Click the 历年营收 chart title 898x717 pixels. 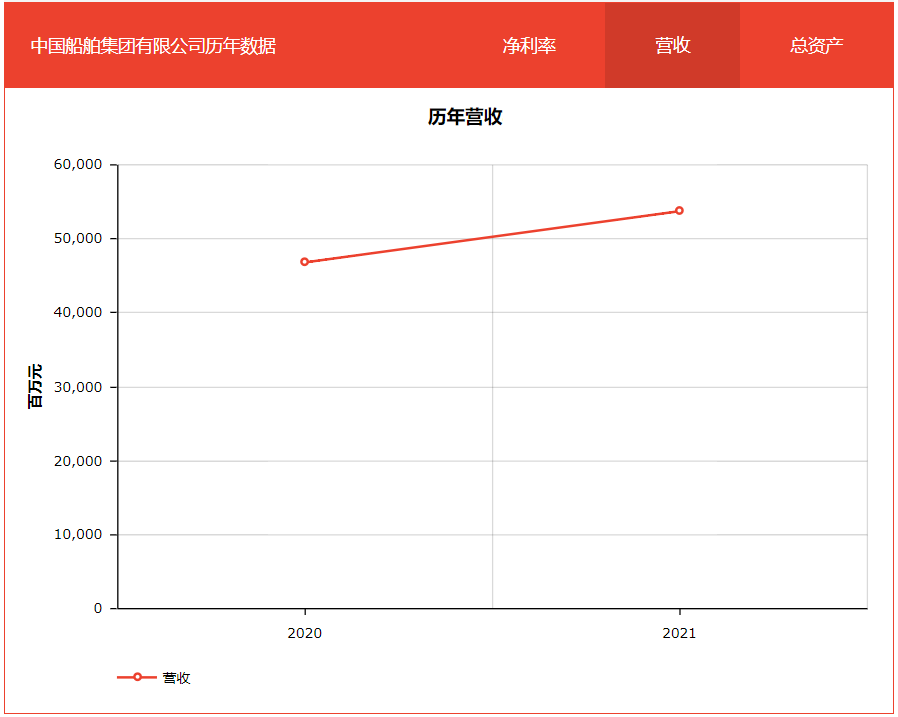click(465, 117)
